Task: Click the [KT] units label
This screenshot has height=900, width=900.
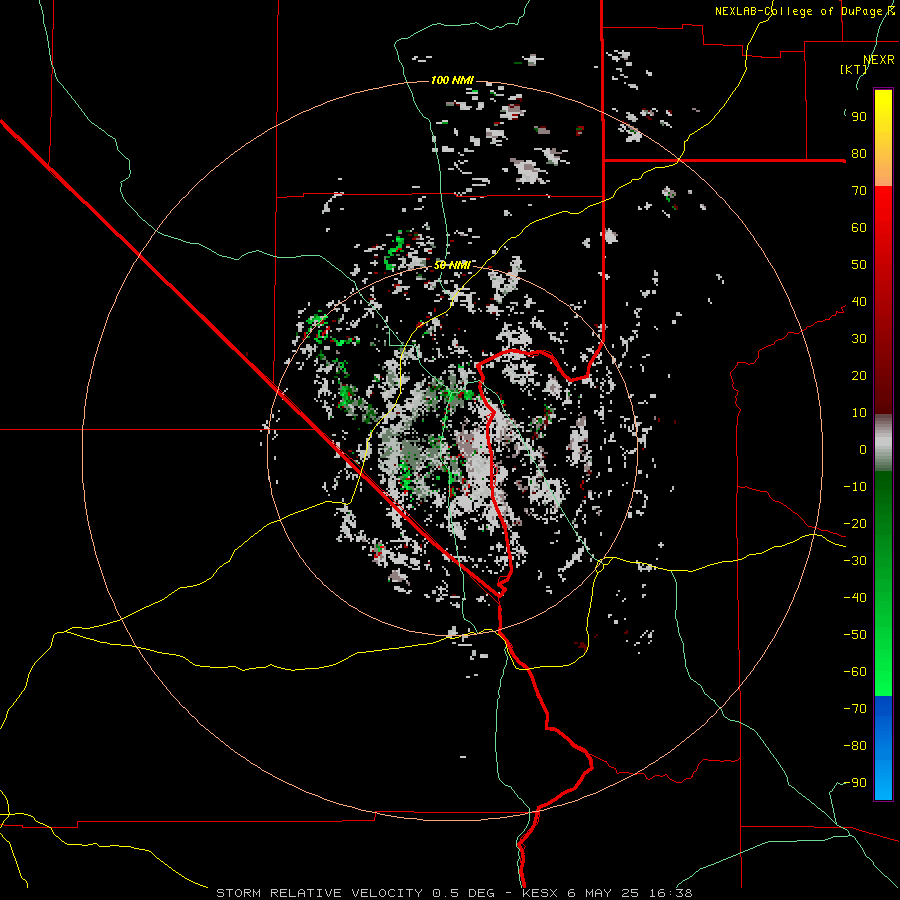Action: click(x=854, y=69)
